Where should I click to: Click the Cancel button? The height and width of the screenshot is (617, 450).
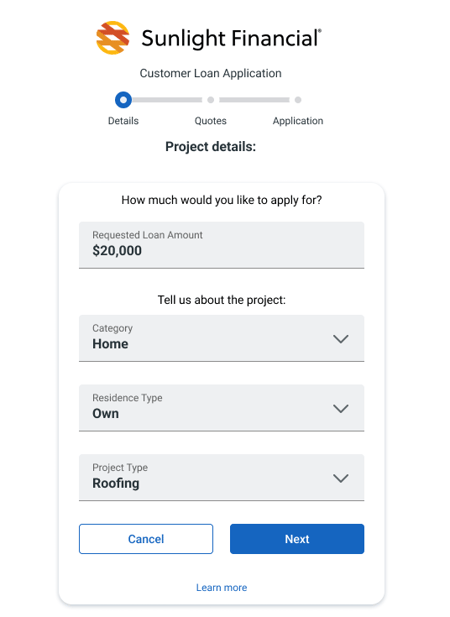(x=146, y=539)
